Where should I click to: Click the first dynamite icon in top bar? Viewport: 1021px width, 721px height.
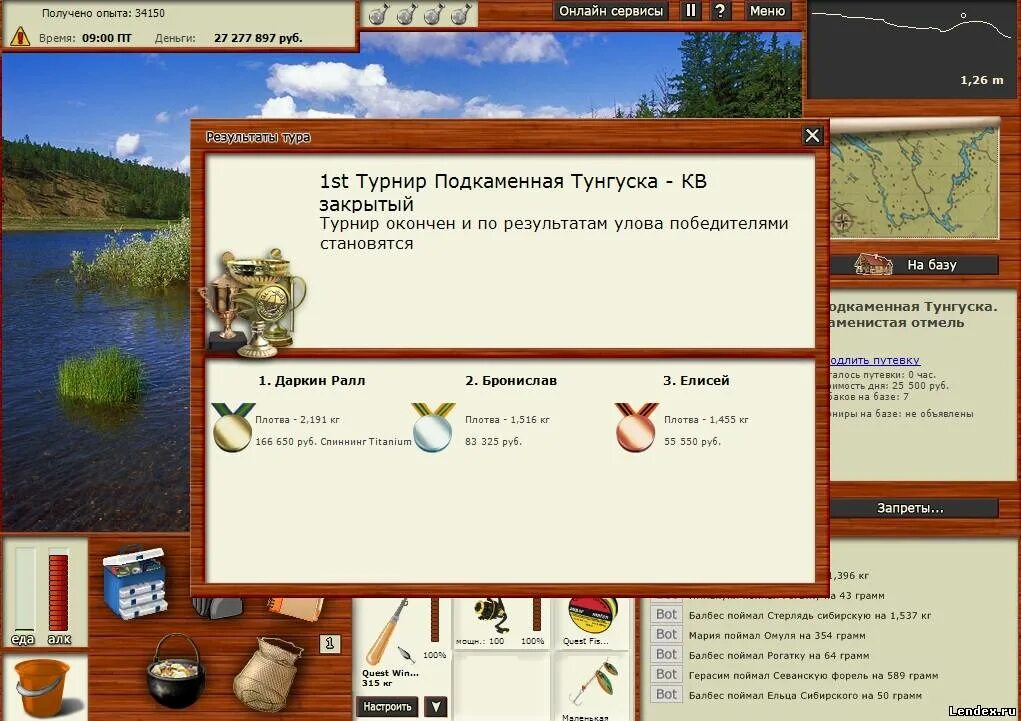coord(378,13)
